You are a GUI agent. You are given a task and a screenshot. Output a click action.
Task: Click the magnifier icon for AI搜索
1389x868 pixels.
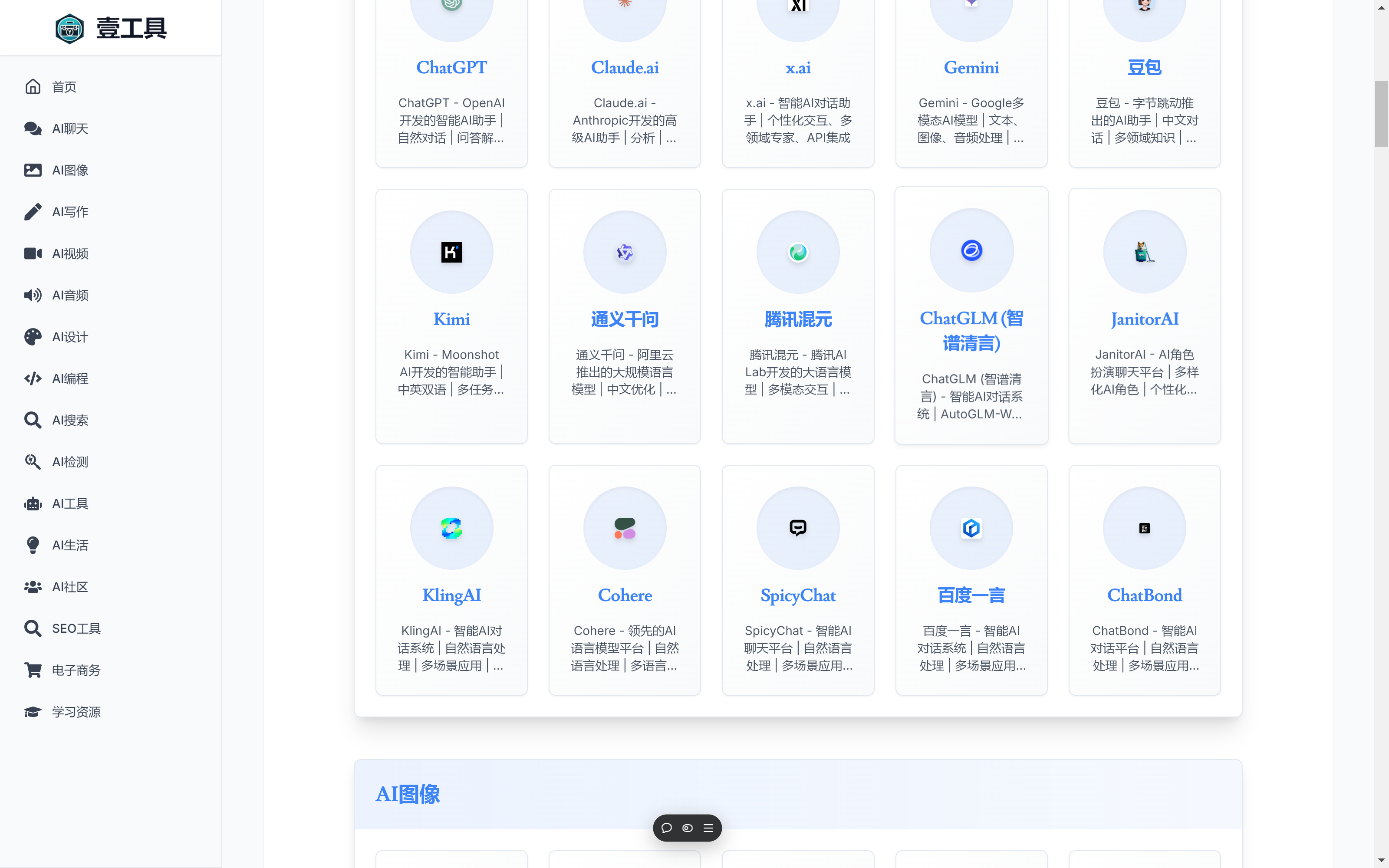(33, 420)
